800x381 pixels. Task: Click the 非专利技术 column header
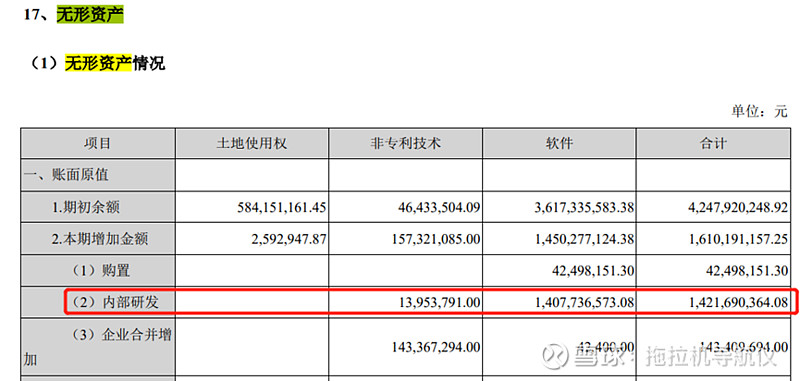(406, 143)
